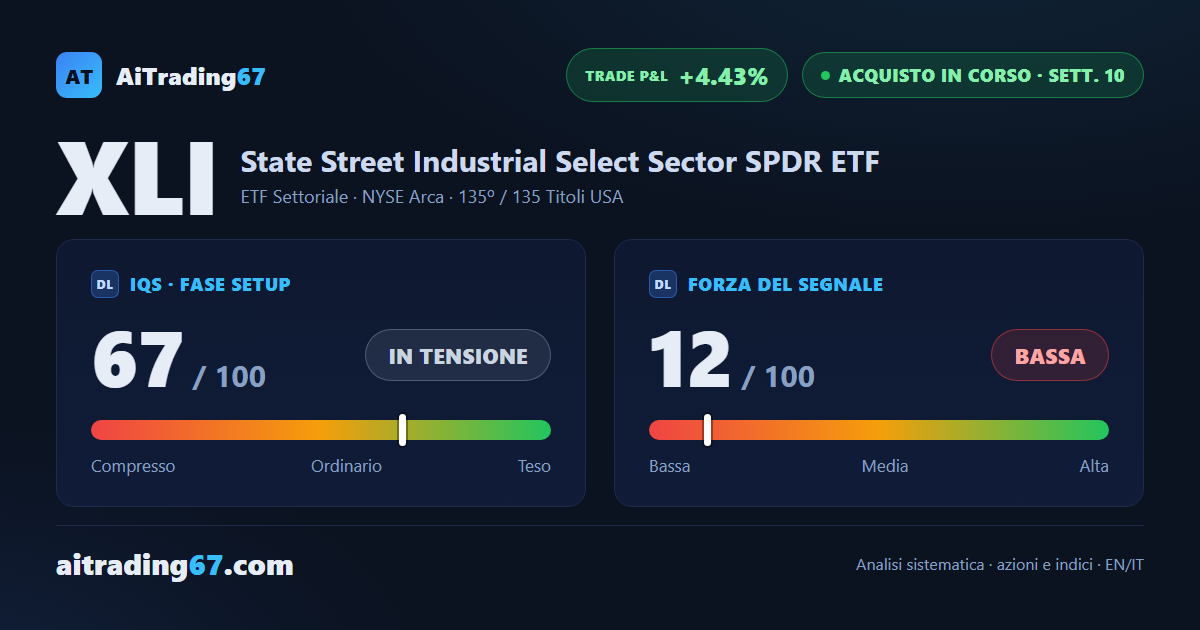Click the AT logo icon
Screen dimensions: 1200x630
pos(79,75)
